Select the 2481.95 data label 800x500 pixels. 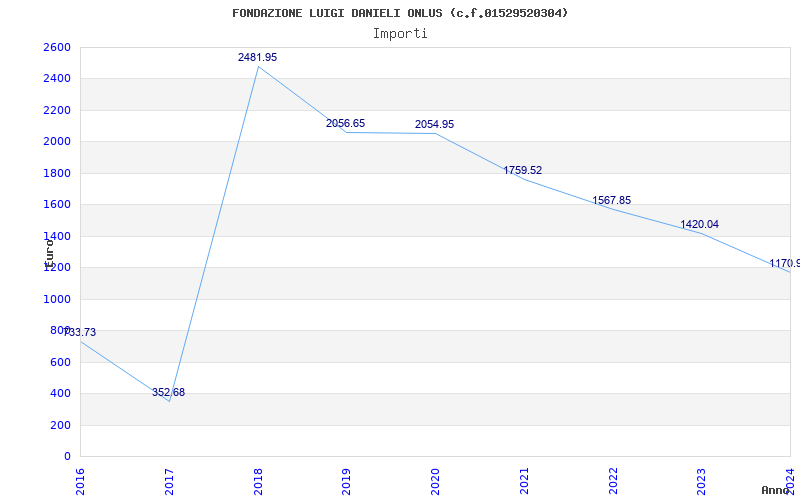(257, 58)
